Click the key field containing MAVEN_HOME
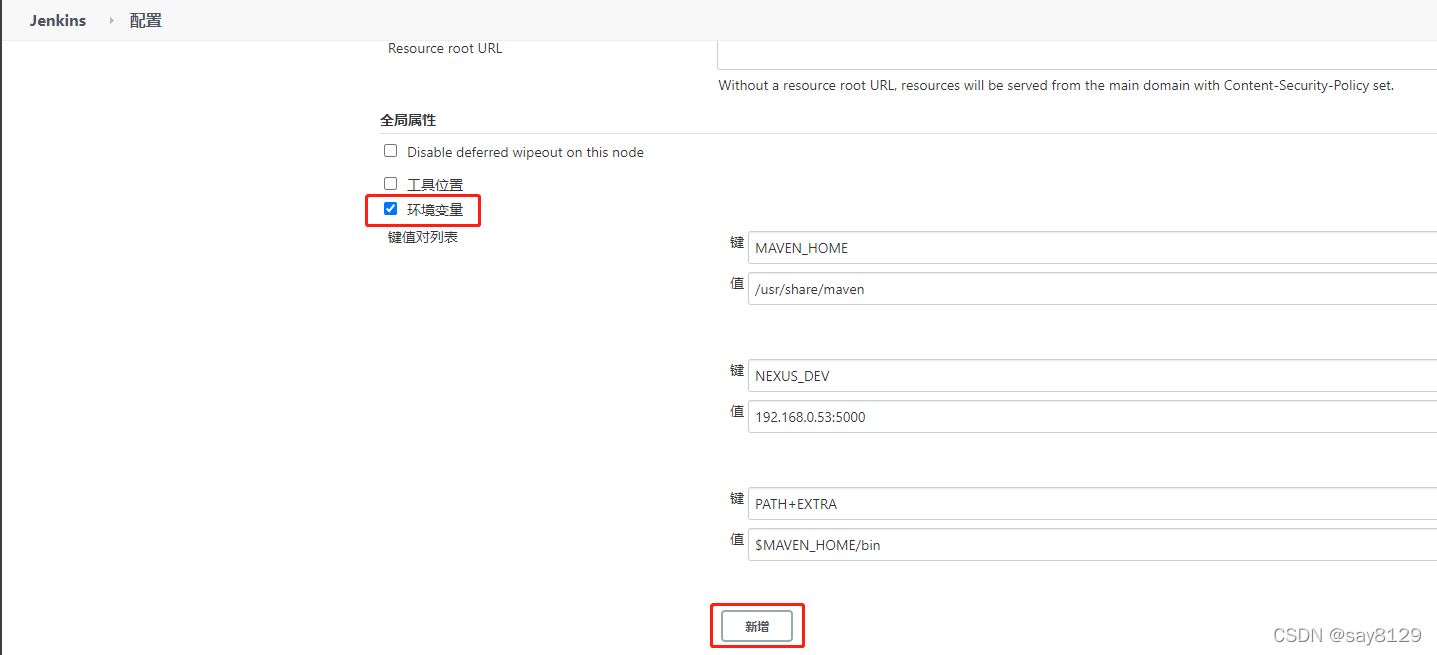Screen dimensions: 1437x655 pyautogui.click(x=1092, y=248)
